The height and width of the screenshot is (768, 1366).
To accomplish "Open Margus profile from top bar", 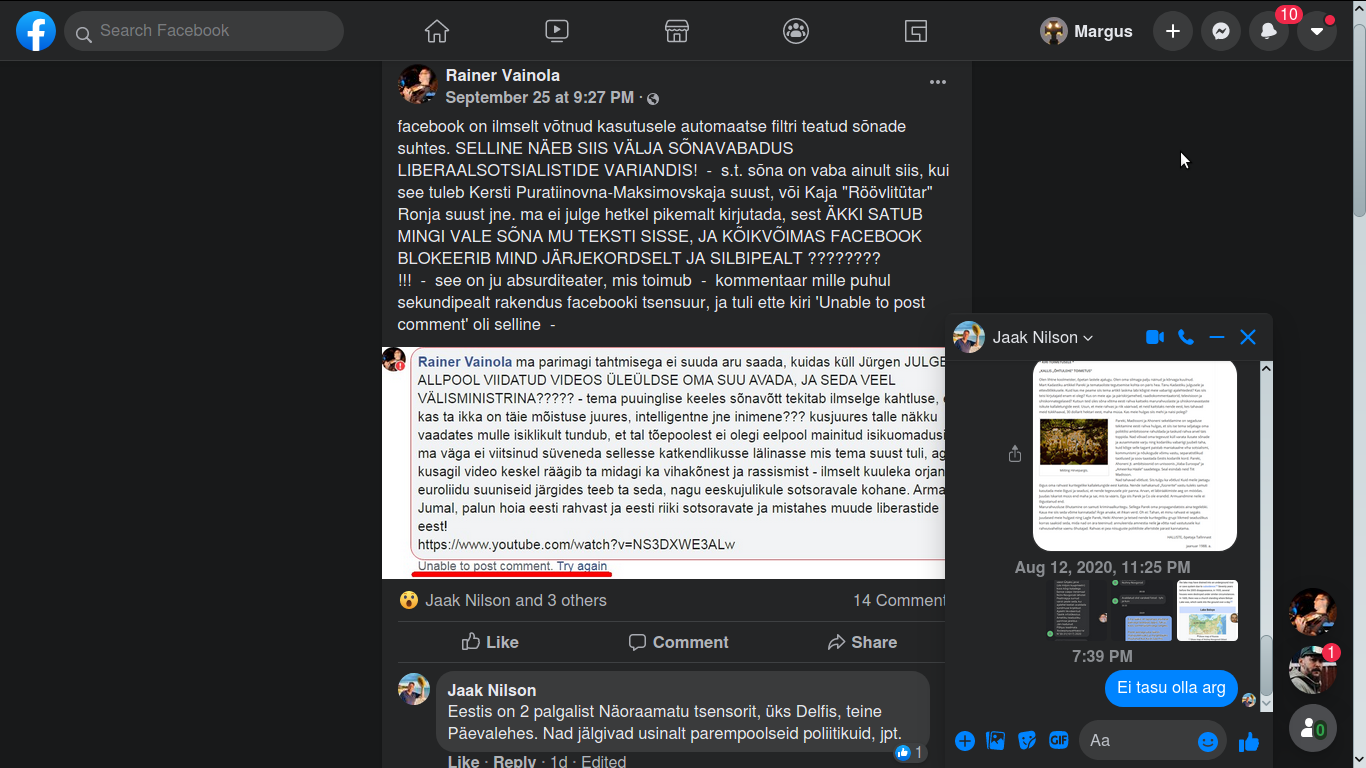I will point(1087,31).
